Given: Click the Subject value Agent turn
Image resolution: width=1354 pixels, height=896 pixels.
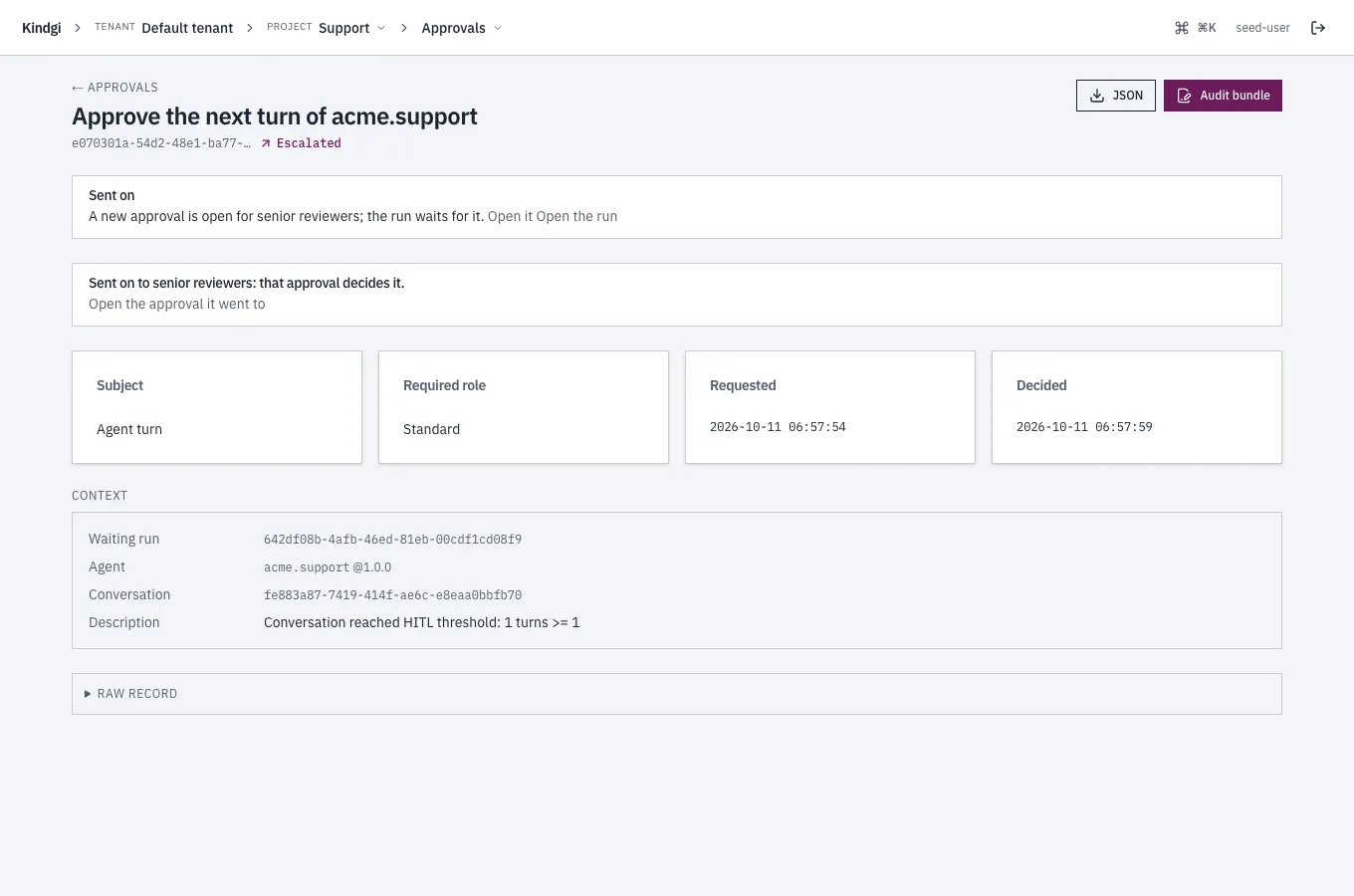Looking at the screenshot, I should [129, 429].
